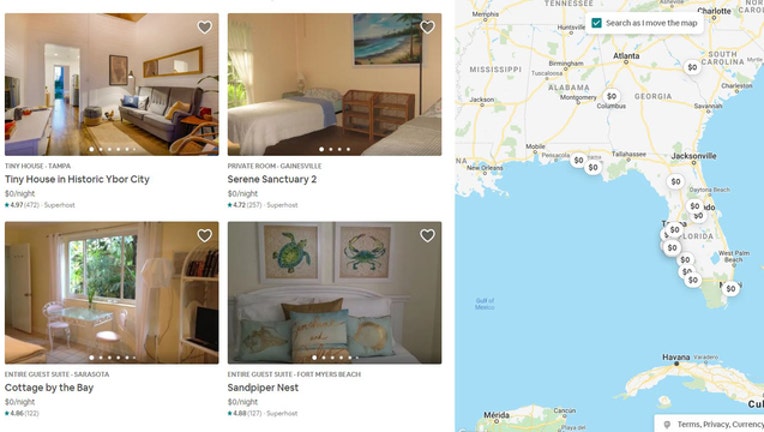The image size is (764, 432).
Task: Click the $0 map marker near Columbus
Action: [611, 96]
